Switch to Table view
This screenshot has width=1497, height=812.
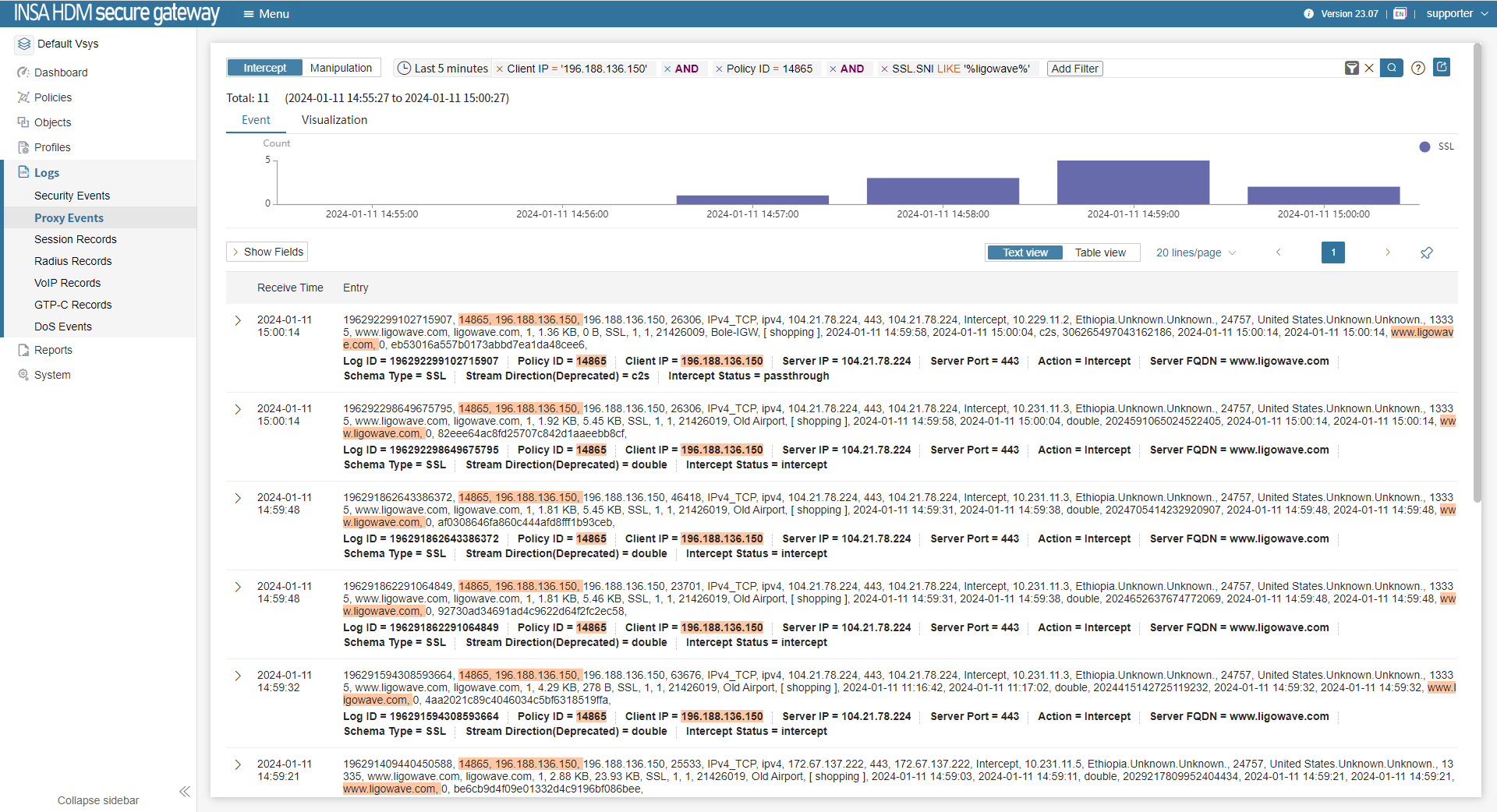click(1099, 252)
